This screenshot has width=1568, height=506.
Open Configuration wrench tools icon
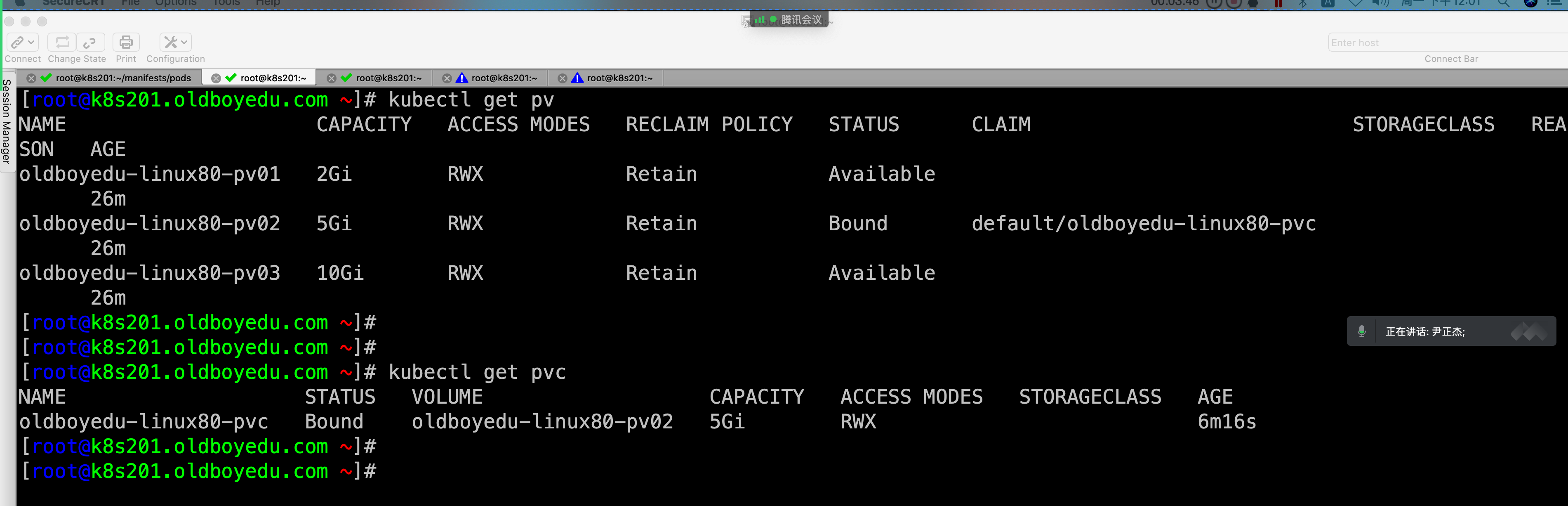[170, 42]
